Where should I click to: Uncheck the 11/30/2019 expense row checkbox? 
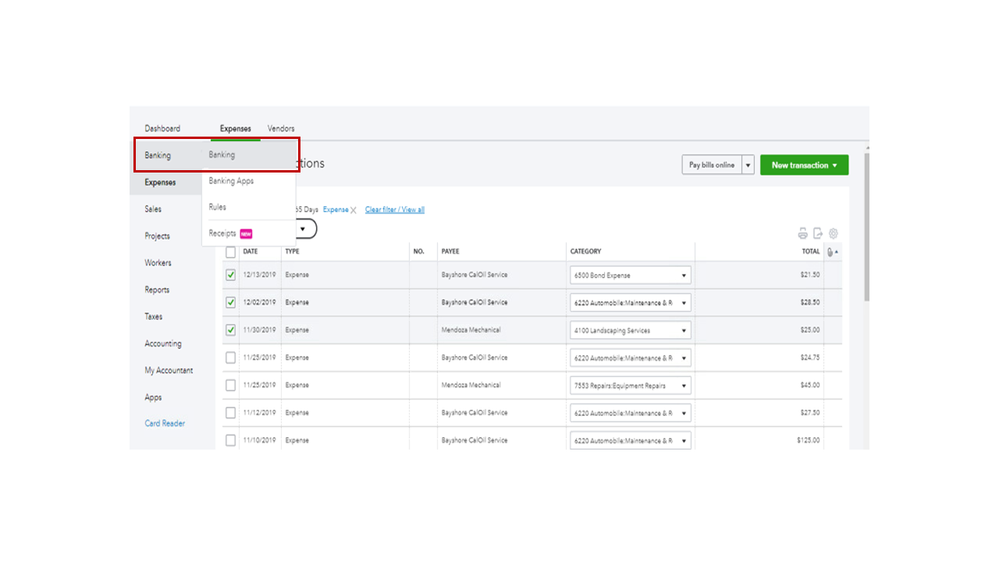click(231, 330)
